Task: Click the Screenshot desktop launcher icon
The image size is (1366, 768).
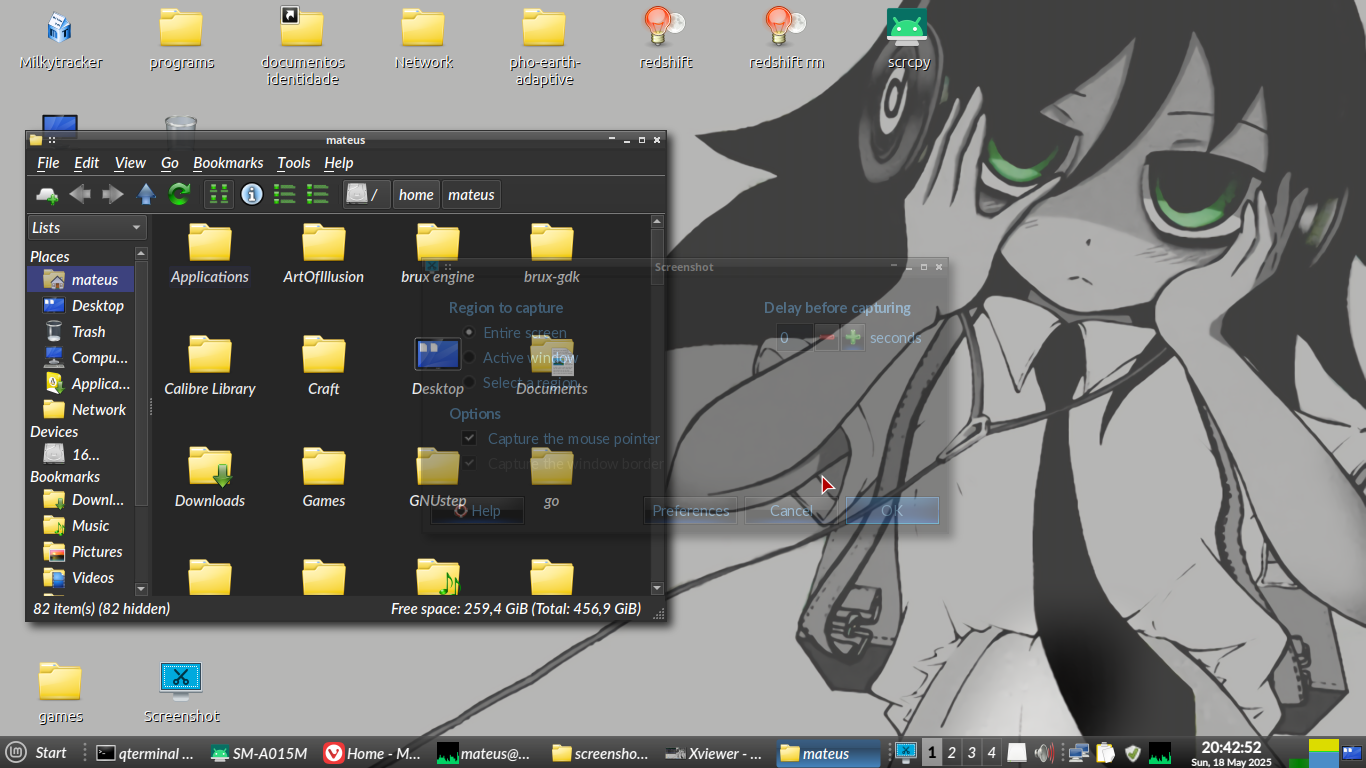Action: point(181,692)
